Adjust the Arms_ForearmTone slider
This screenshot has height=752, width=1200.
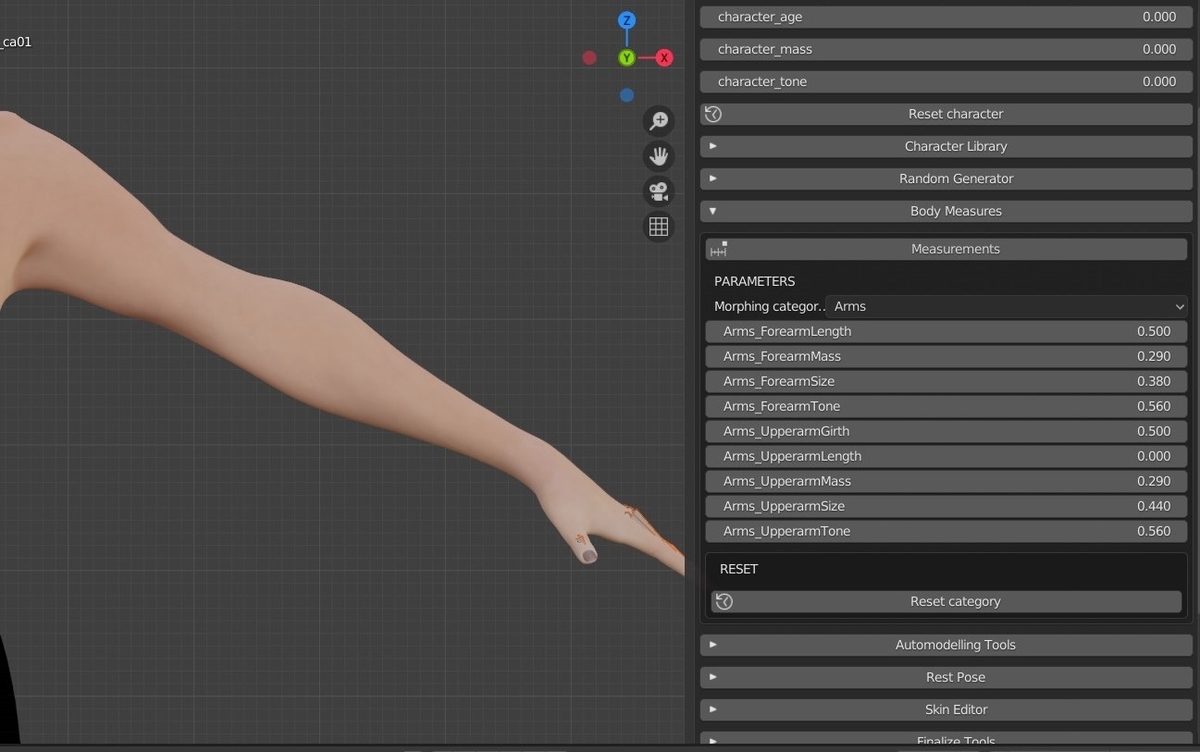coord(946,406)
